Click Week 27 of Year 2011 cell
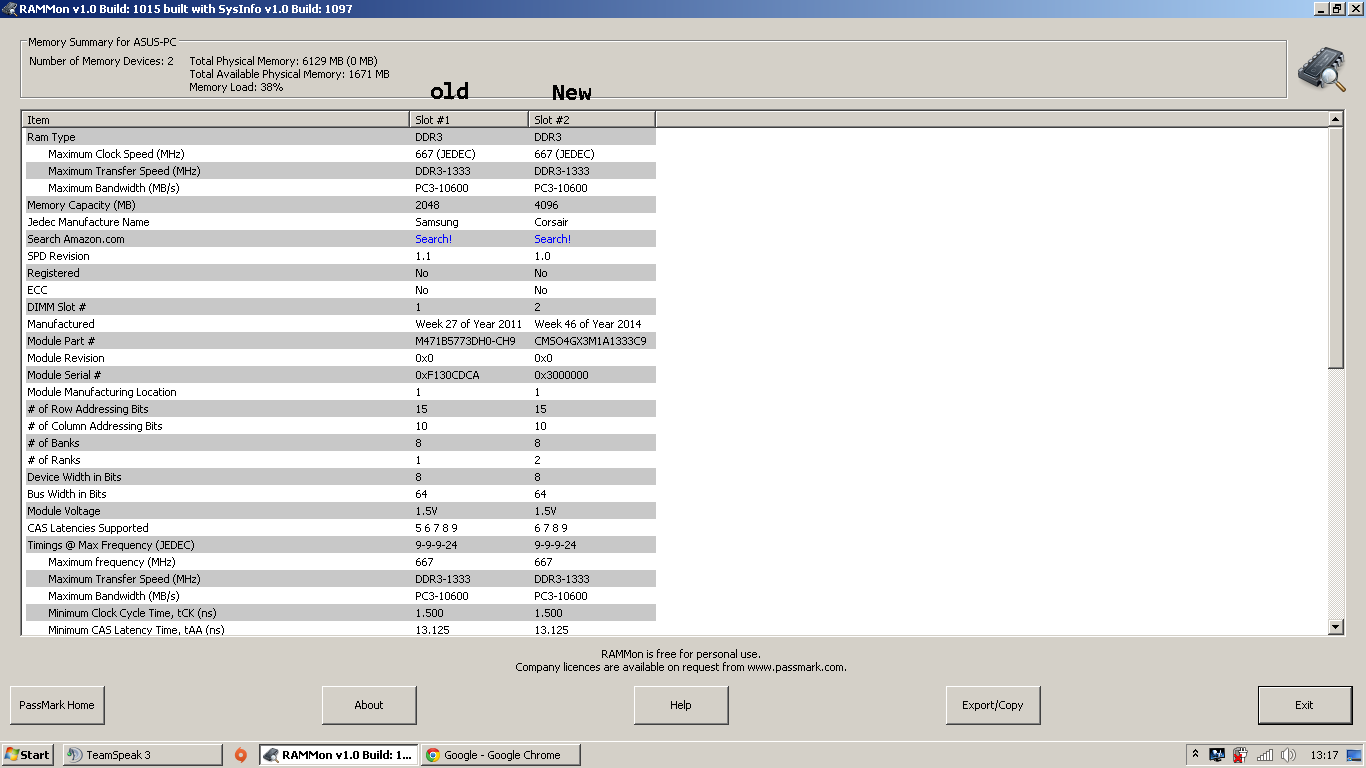Viewport: 1366px width, 768px height. point(469,324)
